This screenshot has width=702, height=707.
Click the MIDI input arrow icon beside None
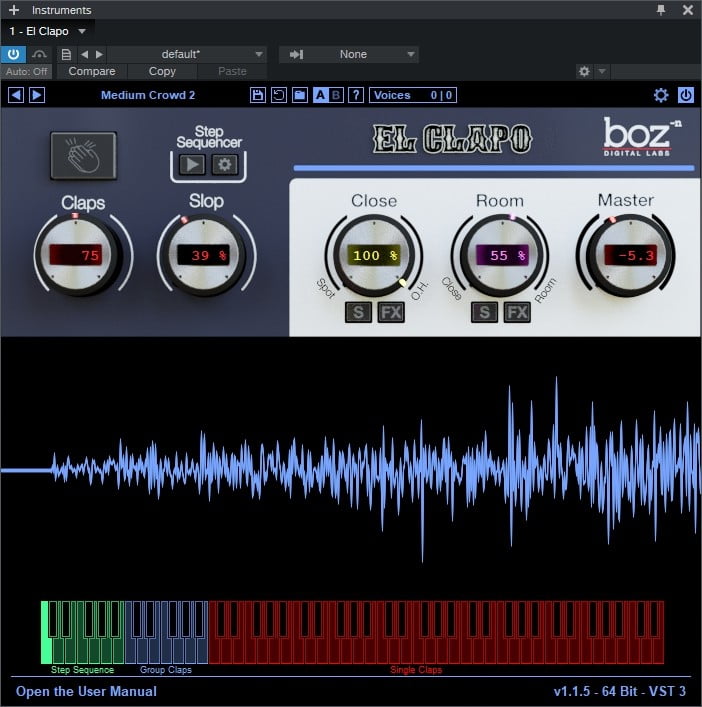coord(296,55)
